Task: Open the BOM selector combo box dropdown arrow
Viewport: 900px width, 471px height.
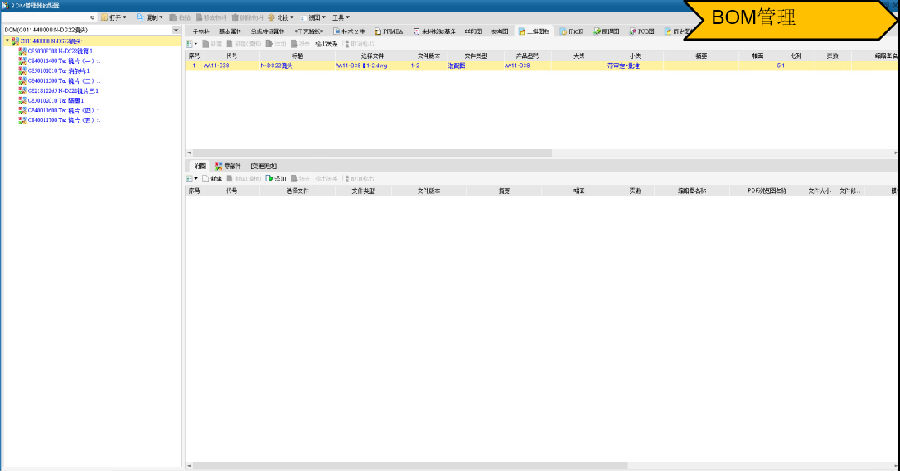Action: tap(176, 30)
